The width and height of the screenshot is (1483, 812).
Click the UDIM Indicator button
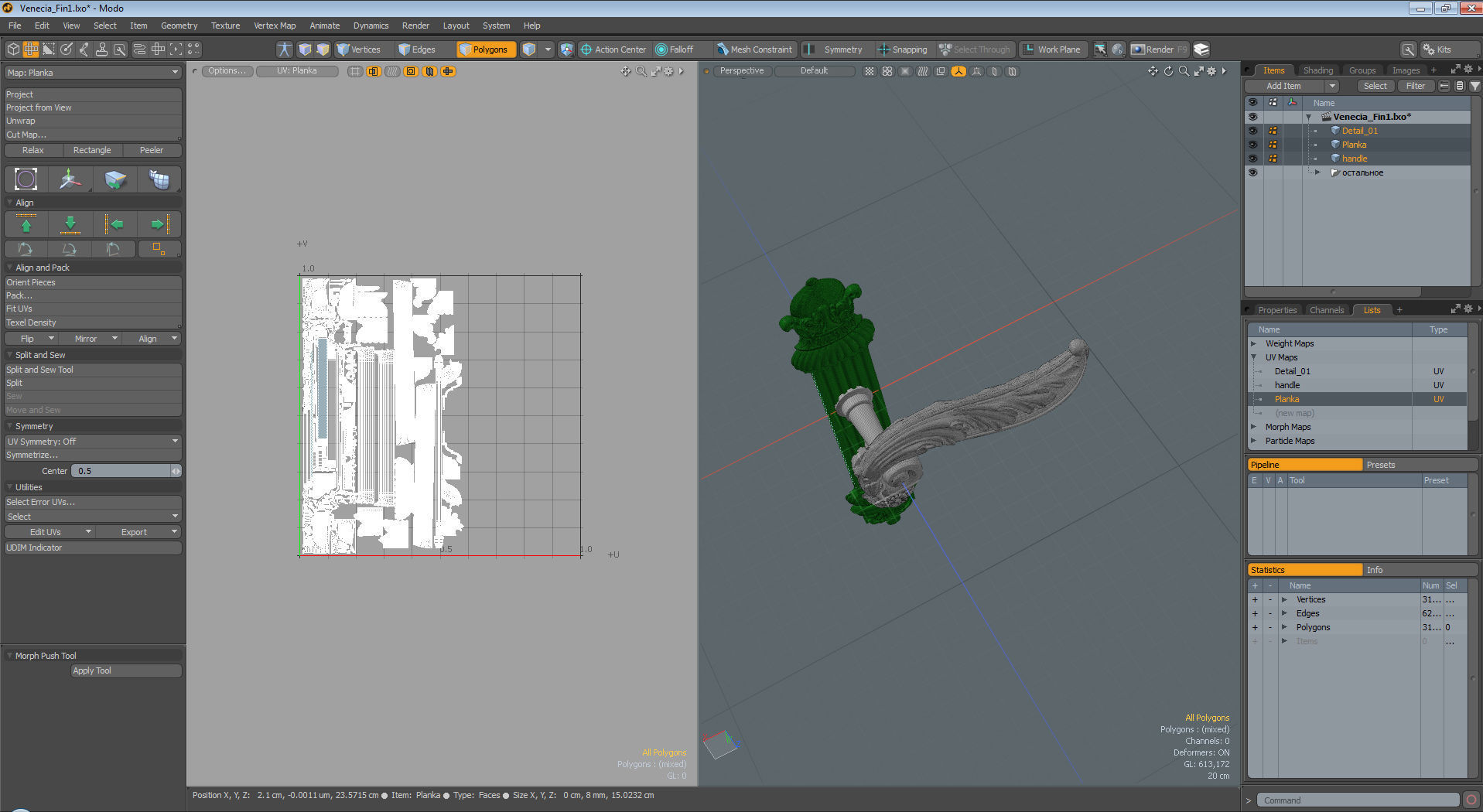[92, 548]
